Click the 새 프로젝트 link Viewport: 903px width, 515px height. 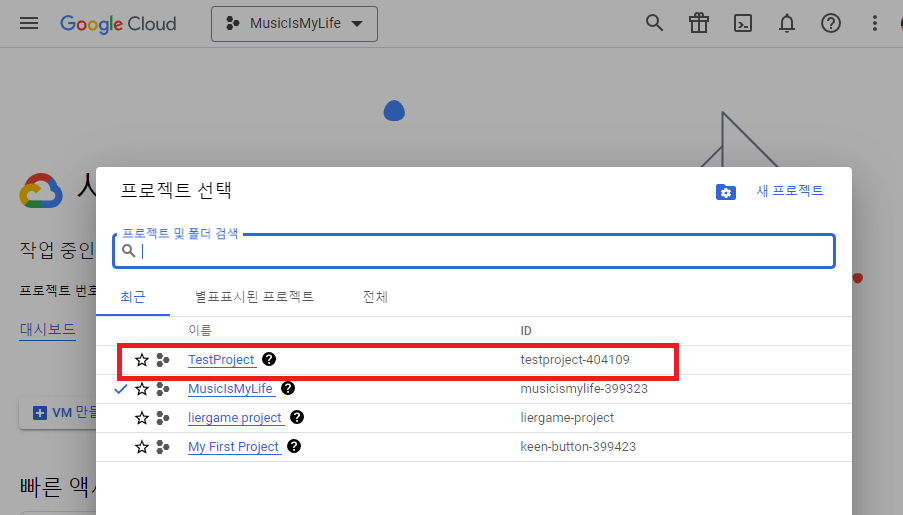coord(790,191)
